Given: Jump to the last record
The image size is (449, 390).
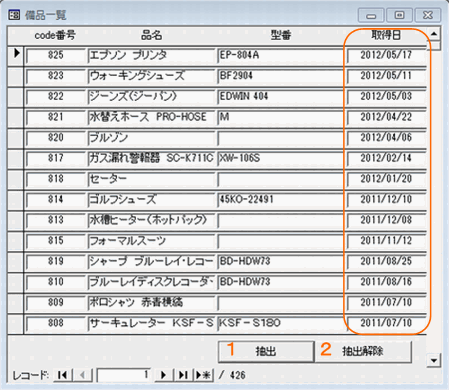Looking at the screenshot, I should click(x=183, y=375).
